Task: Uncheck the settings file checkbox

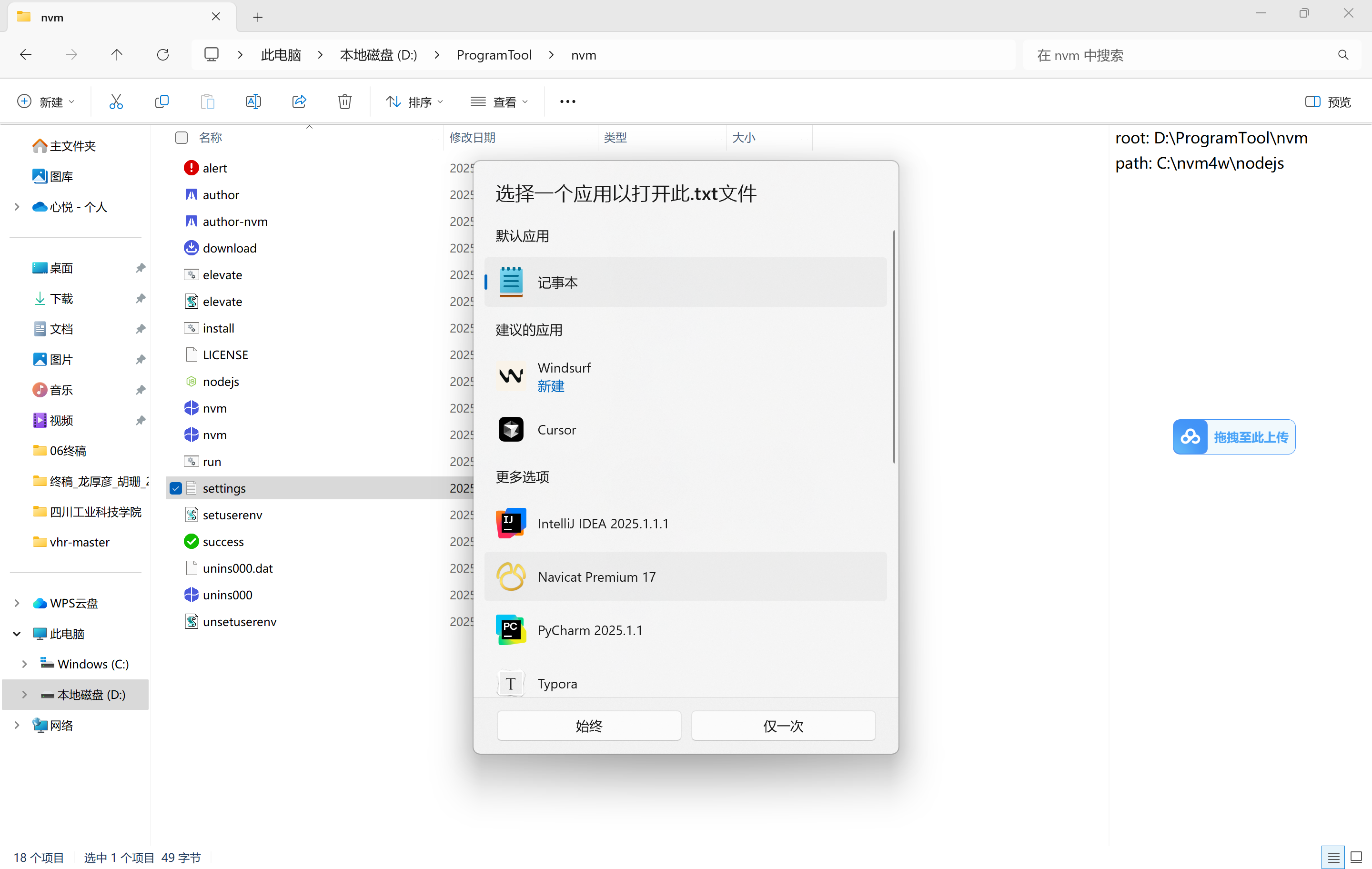Action: point(176,488)
